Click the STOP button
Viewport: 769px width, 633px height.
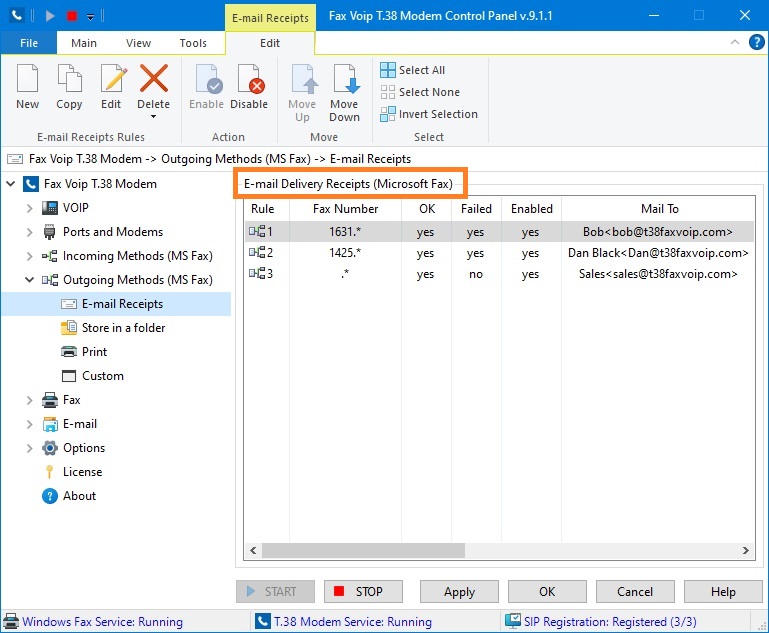click(363, 592)
